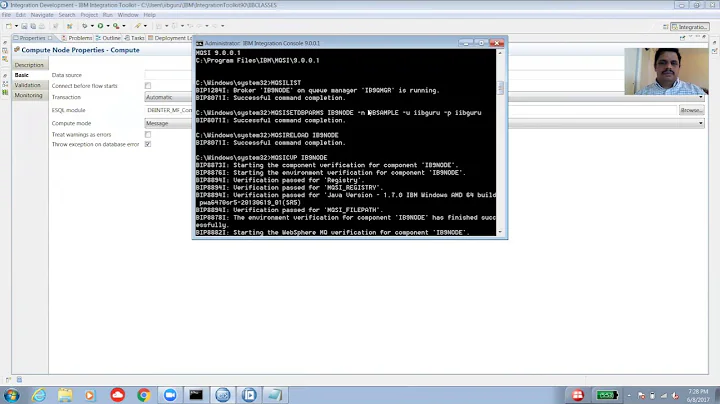Open the red cloud app in taskbar
This screenshot has height=404, width=720.
(x=118, y=395)
